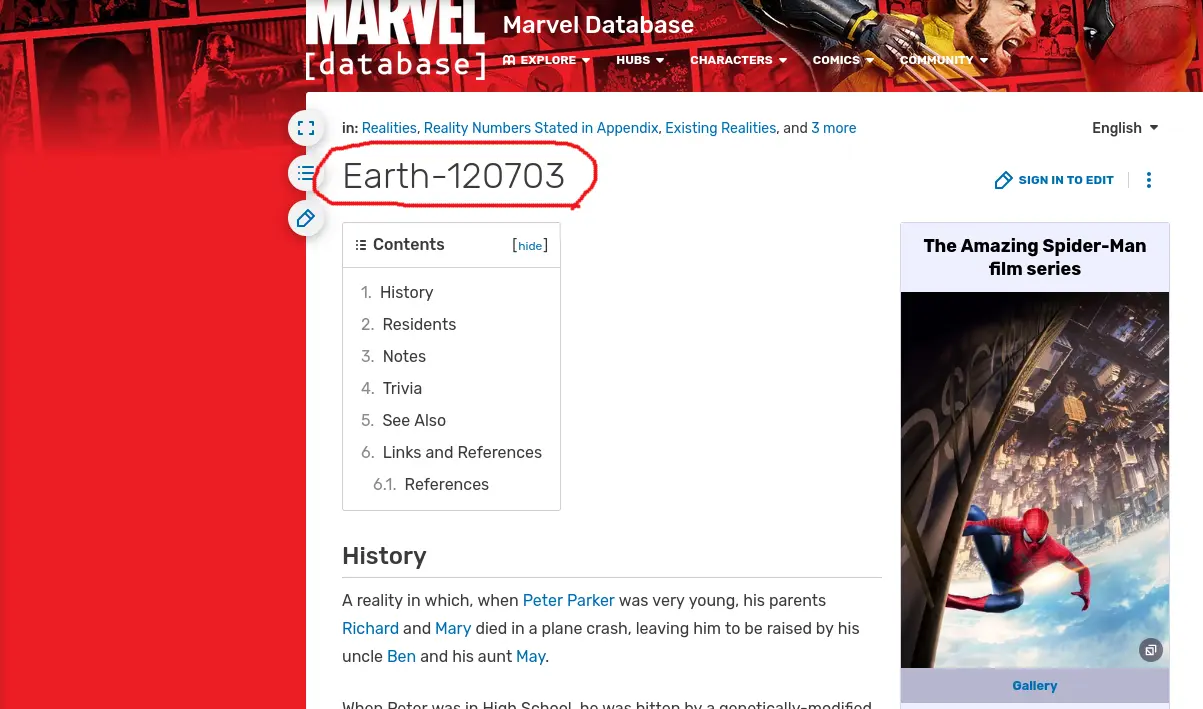1203x709 pixels.
Task: Open the Realities category link
Action: point(389,128)
